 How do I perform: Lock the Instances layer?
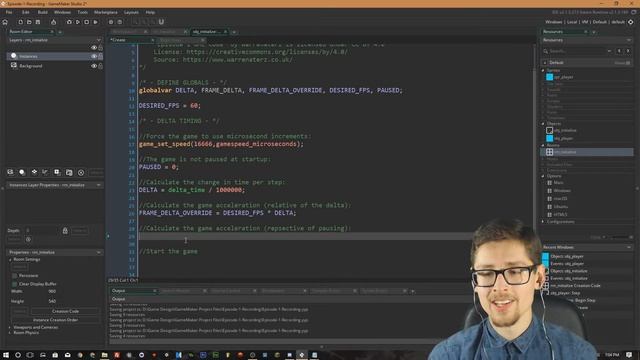(100, 56)
